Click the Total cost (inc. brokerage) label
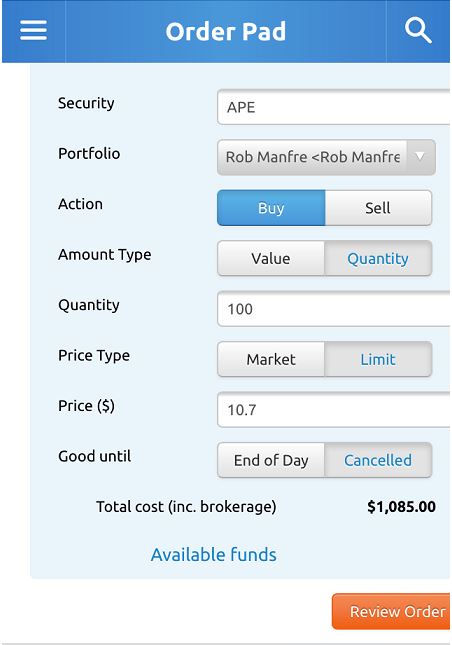Screen dimensions: 452x645 pyautogui.click(x=186, y=506)
